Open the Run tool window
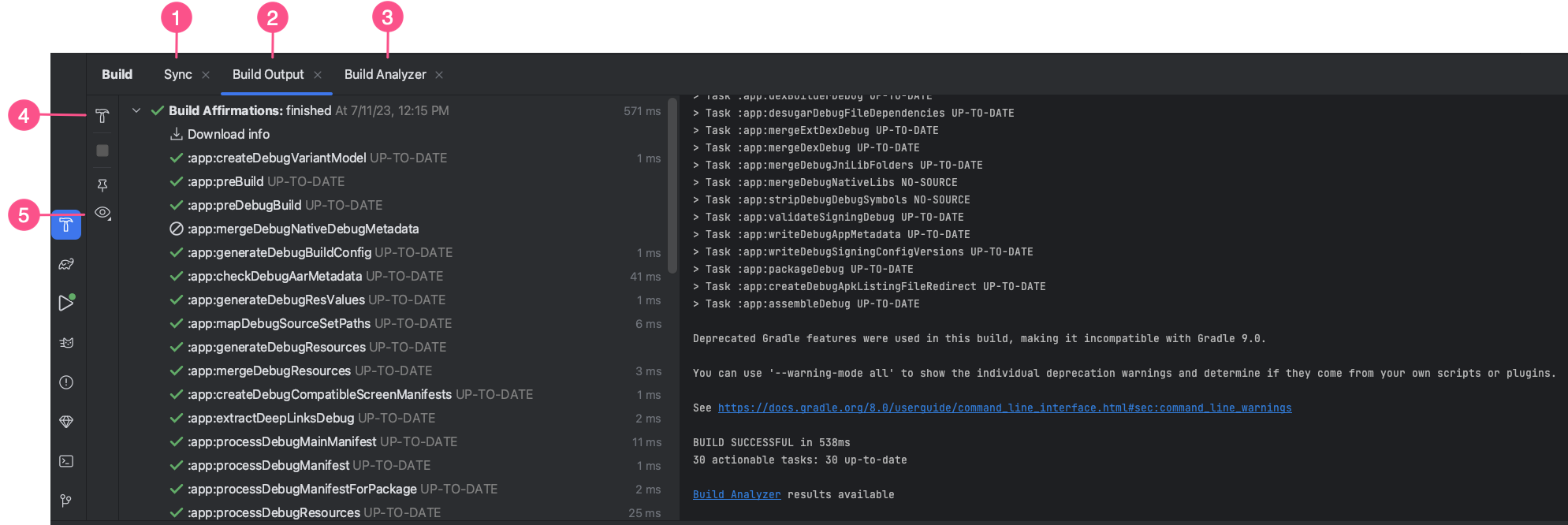 click(66, 303)
